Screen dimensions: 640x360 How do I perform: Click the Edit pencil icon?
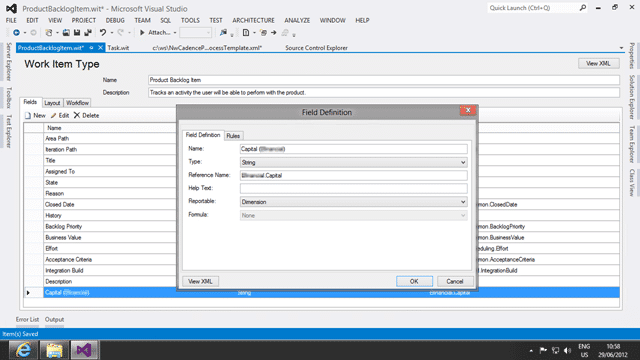53,116
